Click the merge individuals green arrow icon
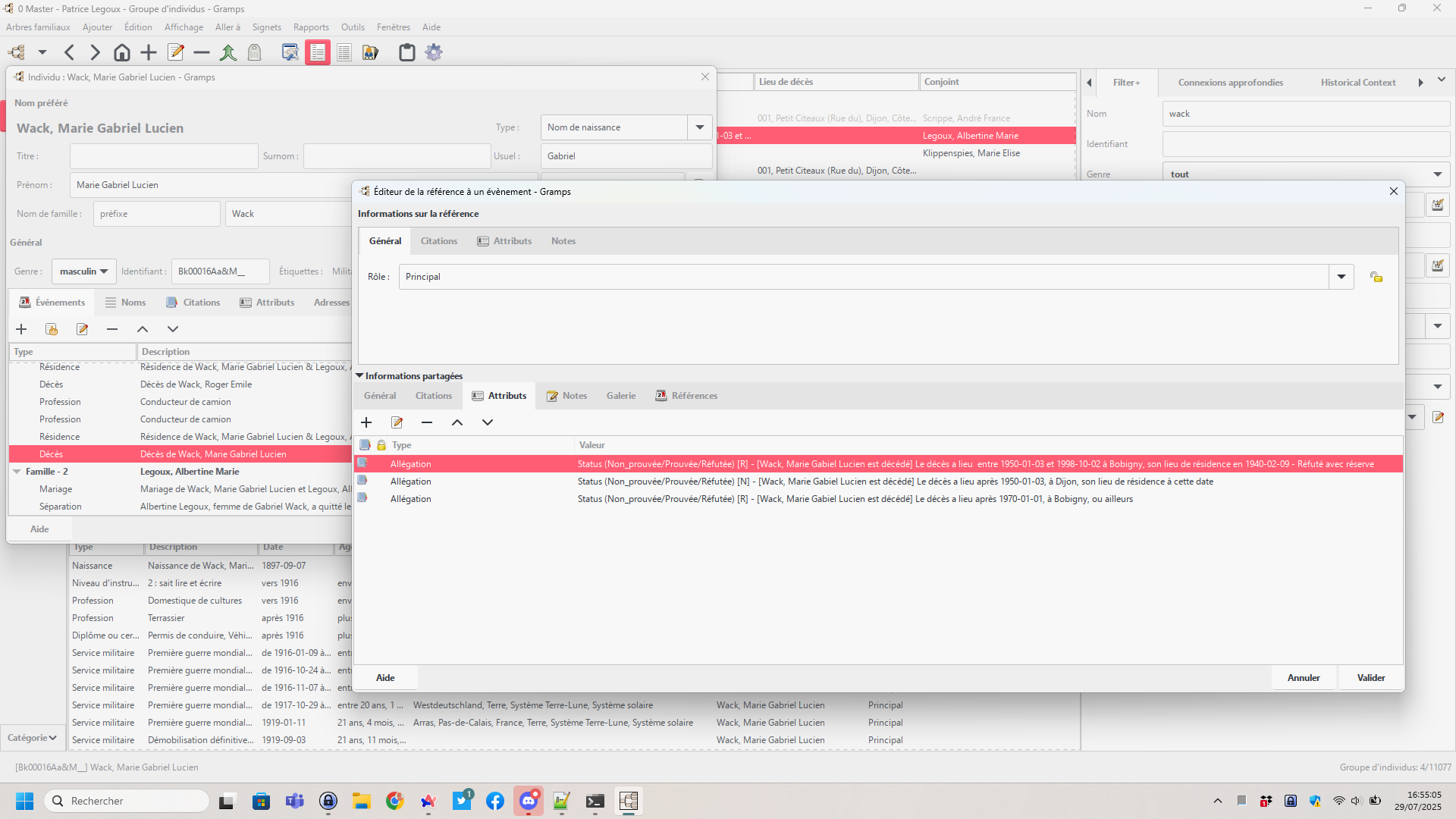Viewport: 1456px width, 819px height. 227,52
